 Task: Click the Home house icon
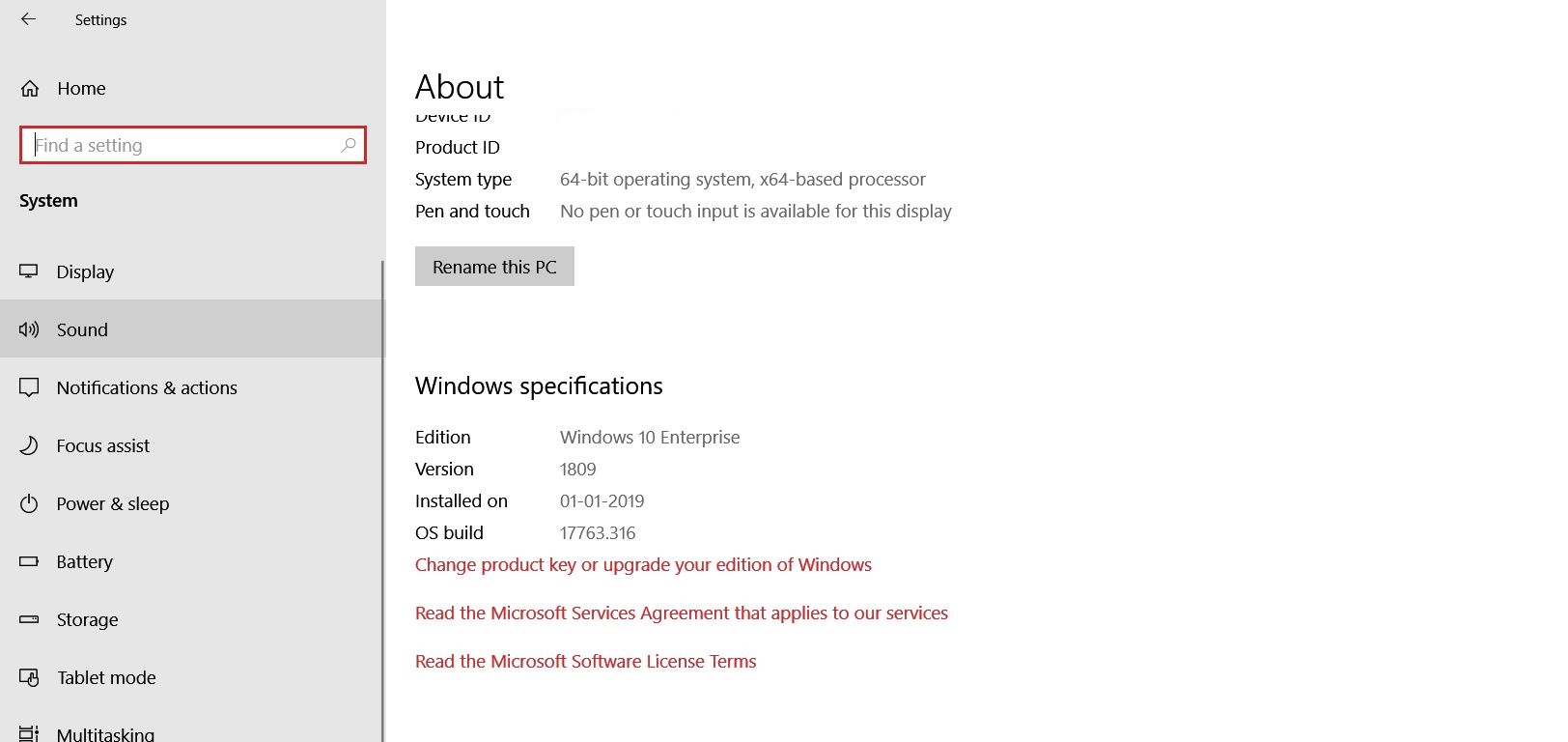pyautogui.click(x=30, y=89)
